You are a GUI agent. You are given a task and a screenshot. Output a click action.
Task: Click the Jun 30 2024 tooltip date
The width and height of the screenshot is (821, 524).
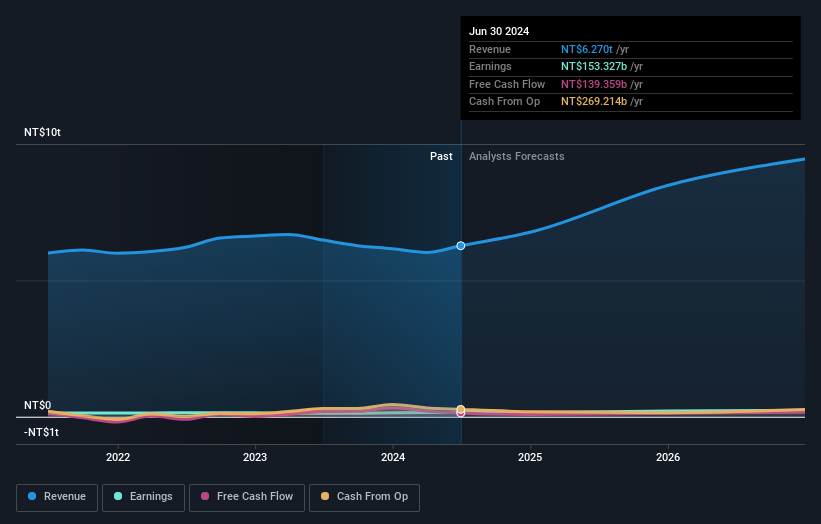(x=499, y=31)
